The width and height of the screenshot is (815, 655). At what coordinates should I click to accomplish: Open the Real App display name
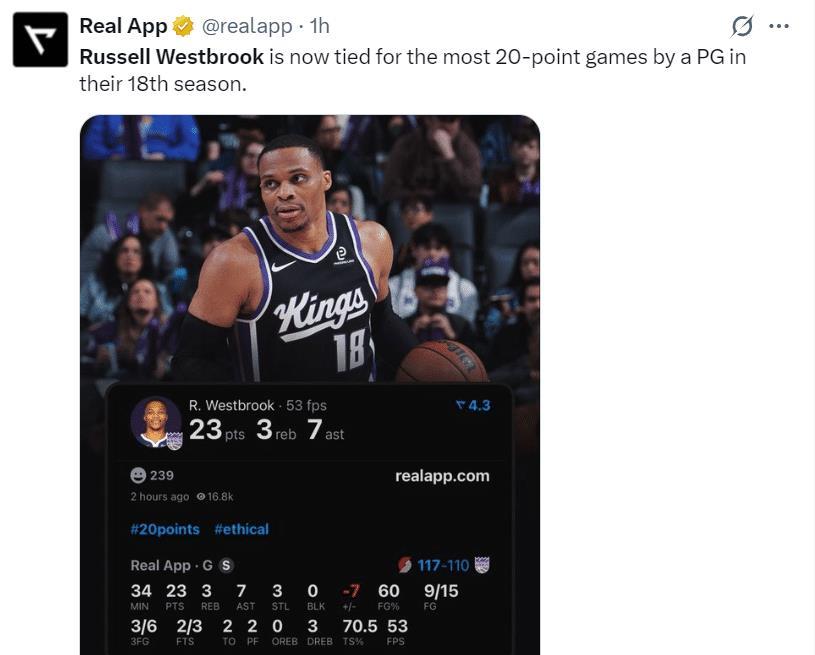[123, 26]
